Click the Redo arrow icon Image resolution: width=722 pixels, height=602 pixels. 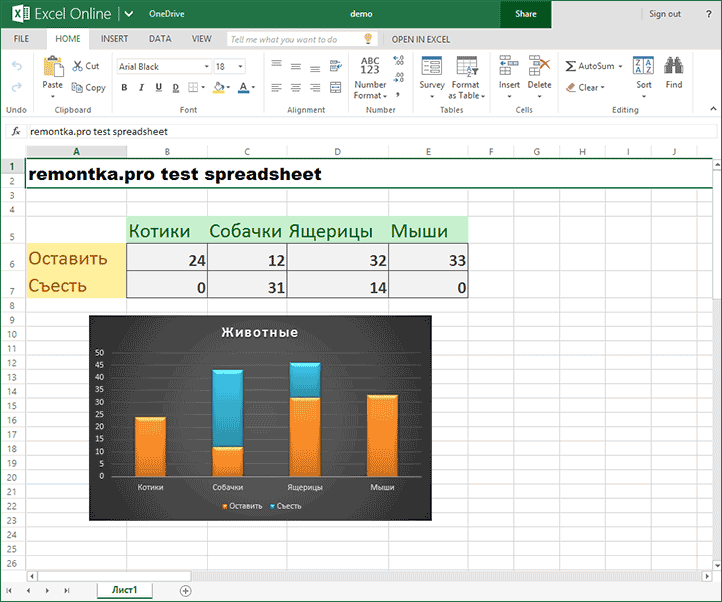(x=17, y=87)
